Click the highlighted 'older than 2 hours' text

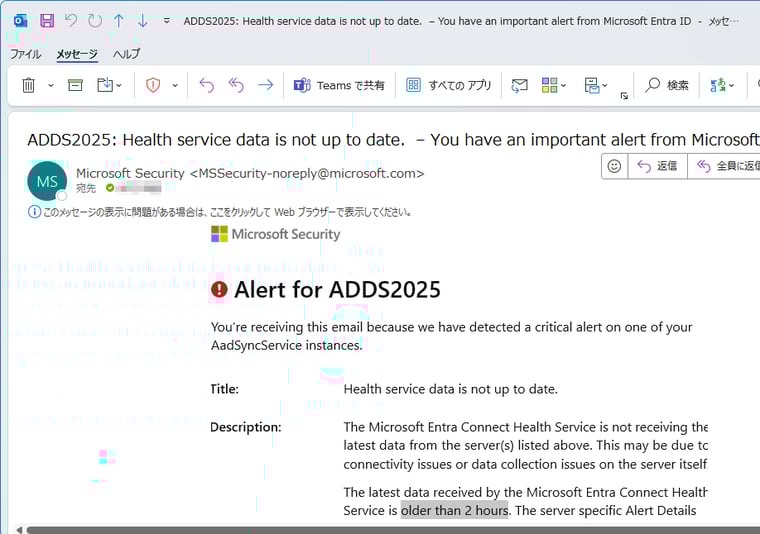(454, 510)
